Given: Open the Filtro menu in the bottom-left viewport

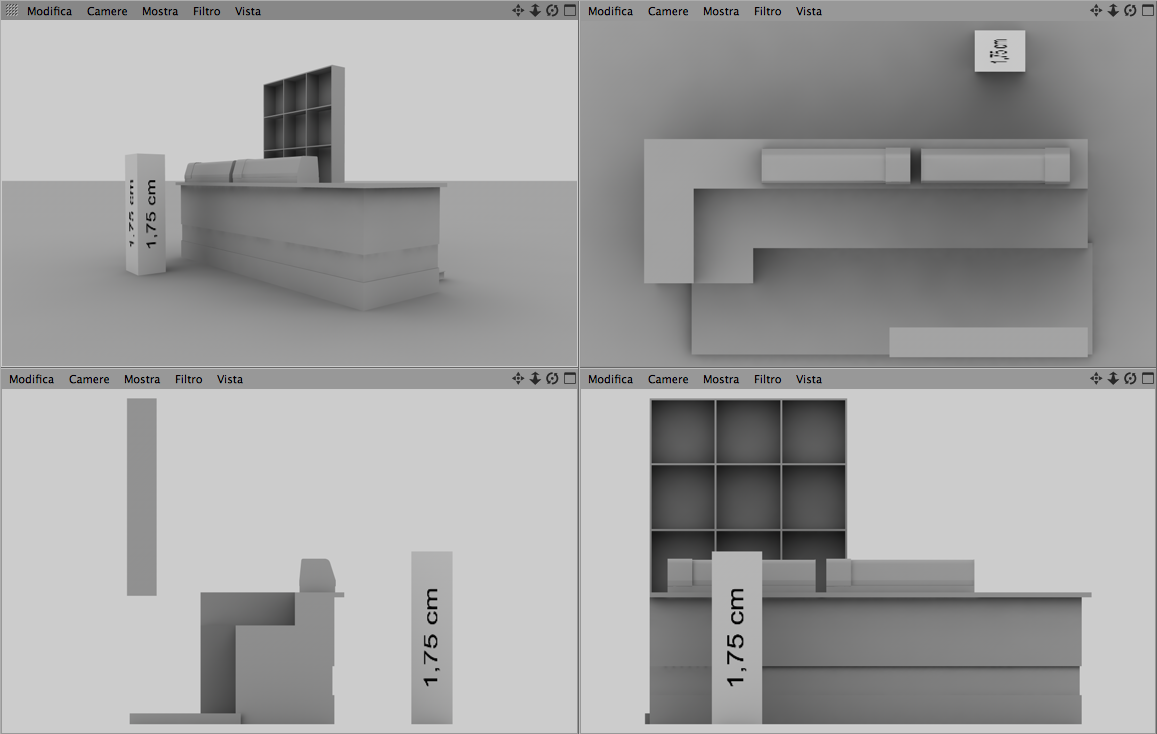Looking at the screenshot, I should click(188, 379).
